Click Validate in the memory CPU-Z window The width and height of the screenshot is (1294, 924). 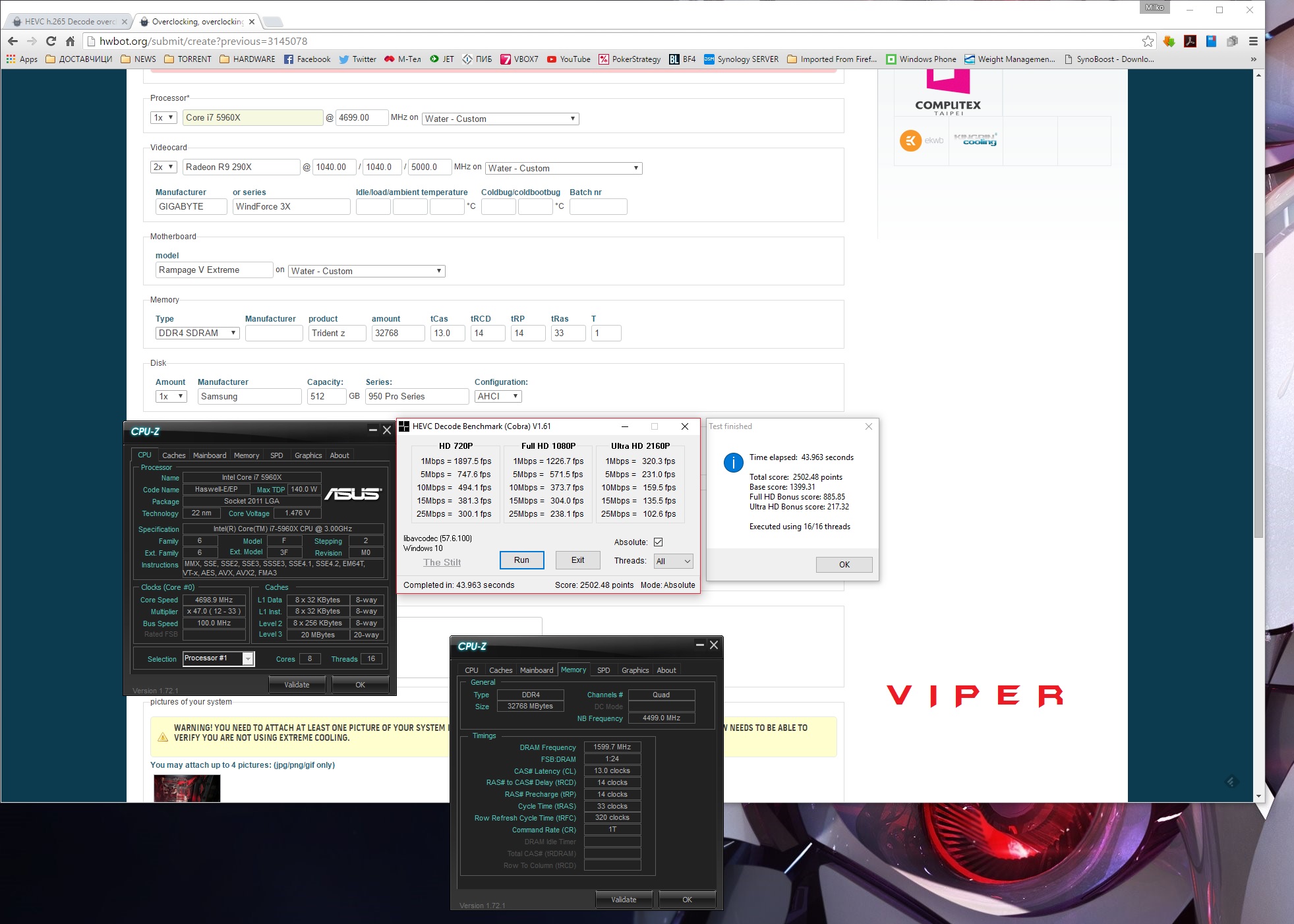[x=624, y=900]
